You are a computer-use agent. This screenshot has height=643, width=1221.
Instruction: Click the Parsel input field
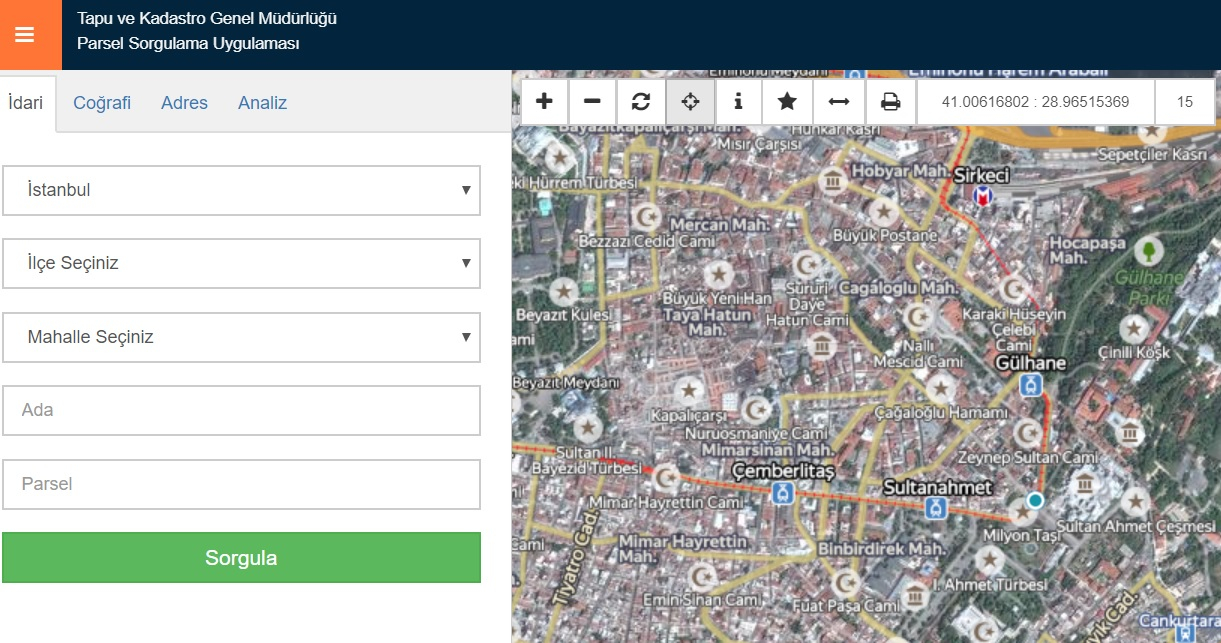(241, 484)
